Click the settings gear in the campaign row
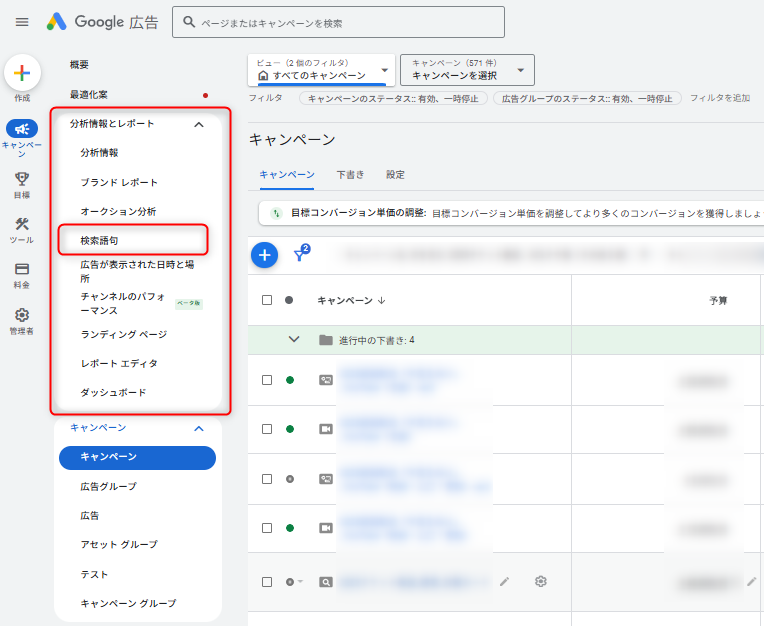The width and height of the screenshot is (764, 626). [541, 581]
